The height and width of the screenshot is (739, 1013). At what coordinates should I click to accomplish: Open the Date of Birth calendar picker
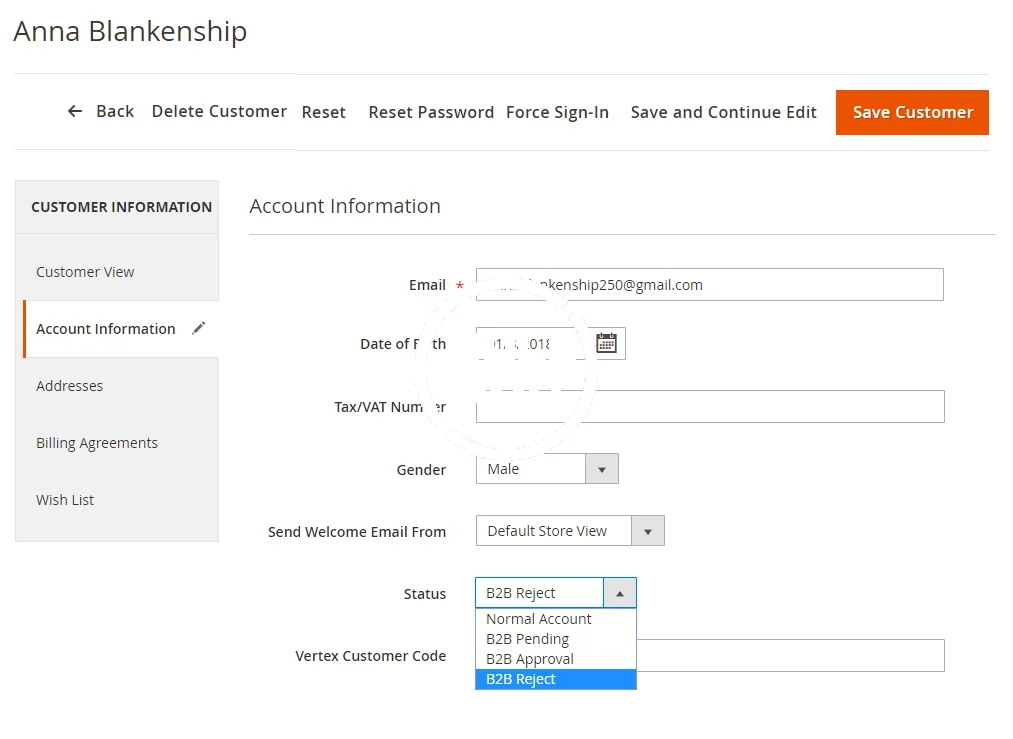point(606,344)
